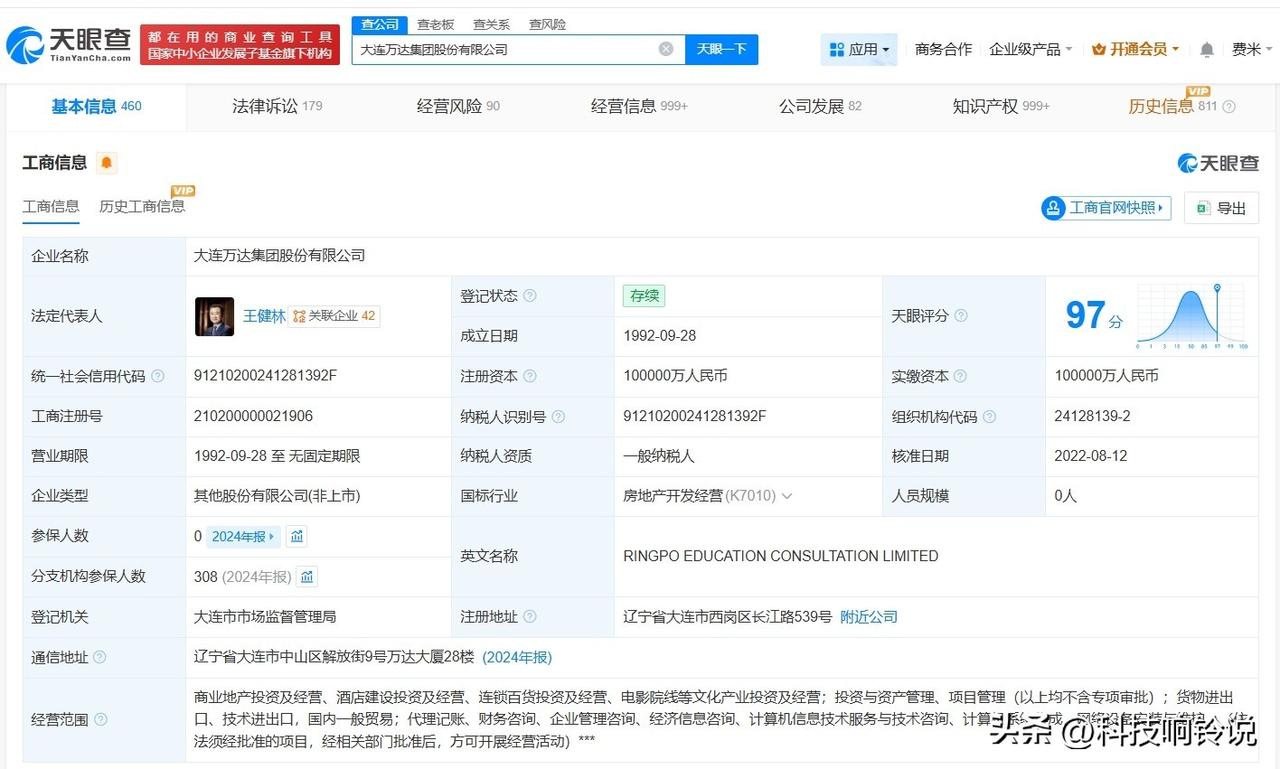Switch to the 经营信息 tab

tap(639, 107)
